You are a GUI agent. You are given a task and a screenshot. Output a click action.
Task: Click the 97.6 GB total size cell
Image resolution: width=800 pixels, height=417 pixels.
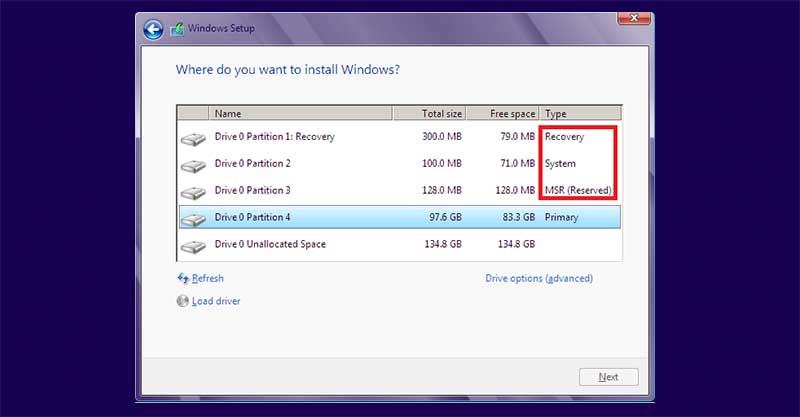pos(445,217)
